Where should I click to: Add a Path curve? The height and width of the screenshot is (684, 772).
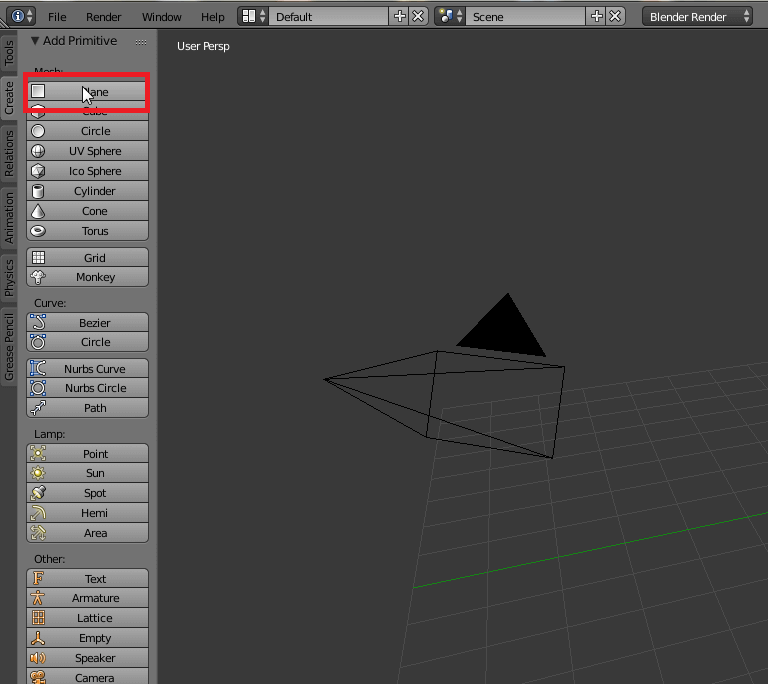87,408
